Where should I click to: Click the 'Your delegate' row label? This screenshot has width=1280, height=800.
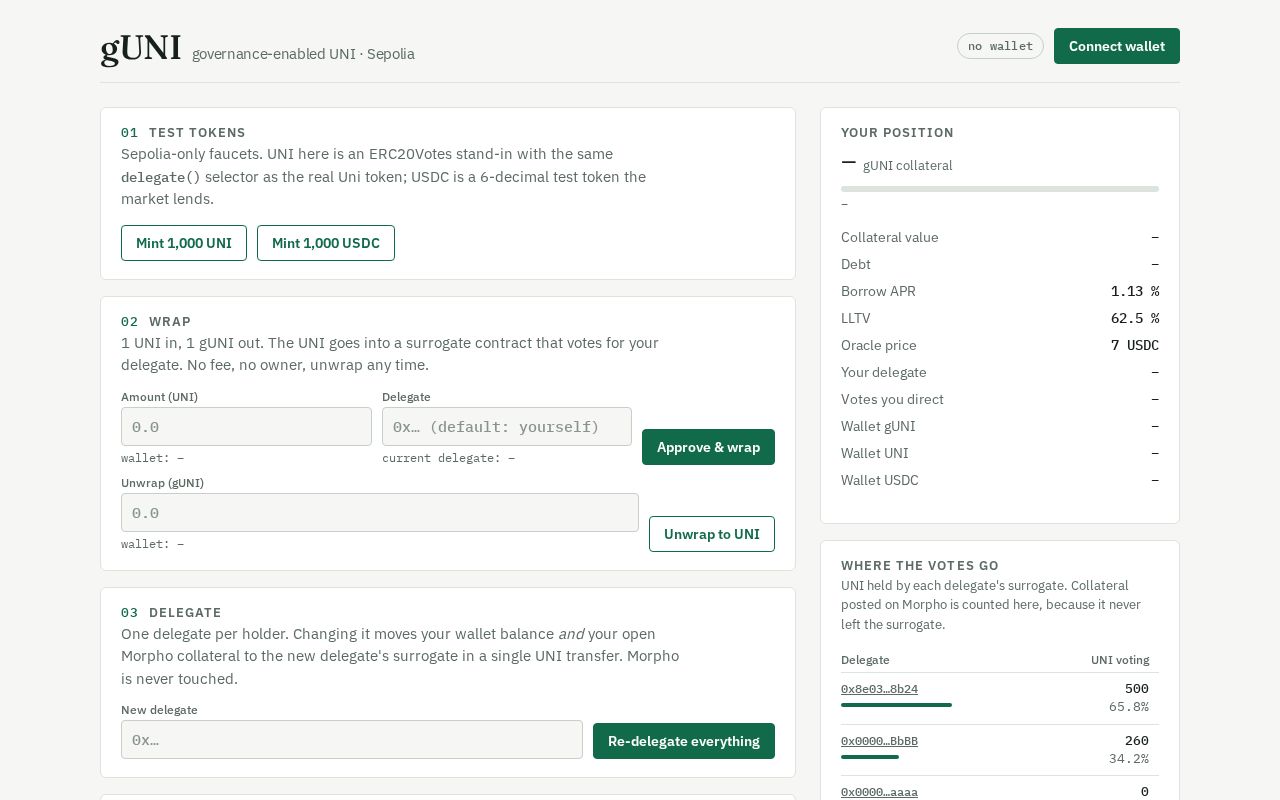884,372
